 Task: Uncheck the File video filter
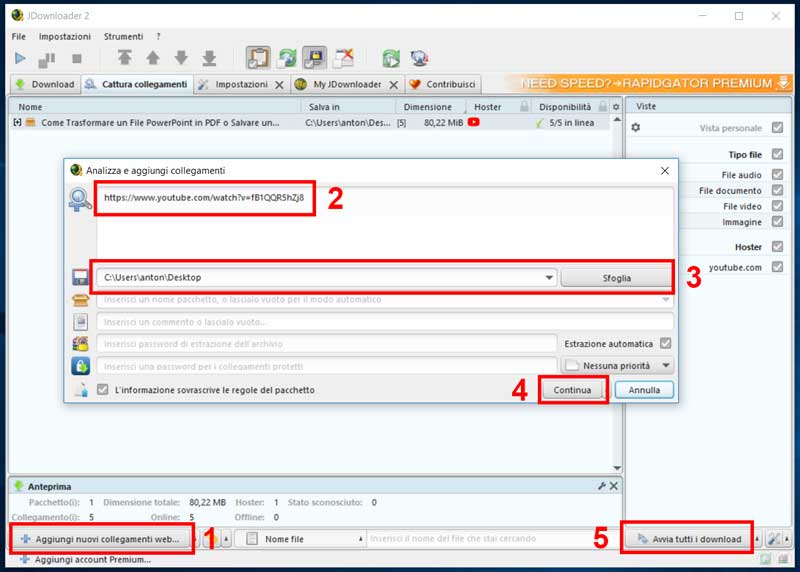[778, 206]
